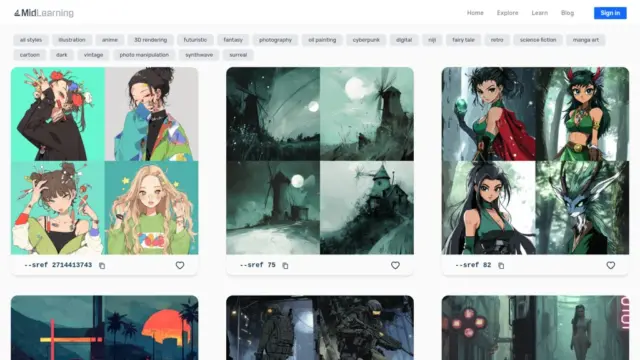640x360 pixels.
Task: Favorite the --sref 75 windmill card
Action: point(396,265)
